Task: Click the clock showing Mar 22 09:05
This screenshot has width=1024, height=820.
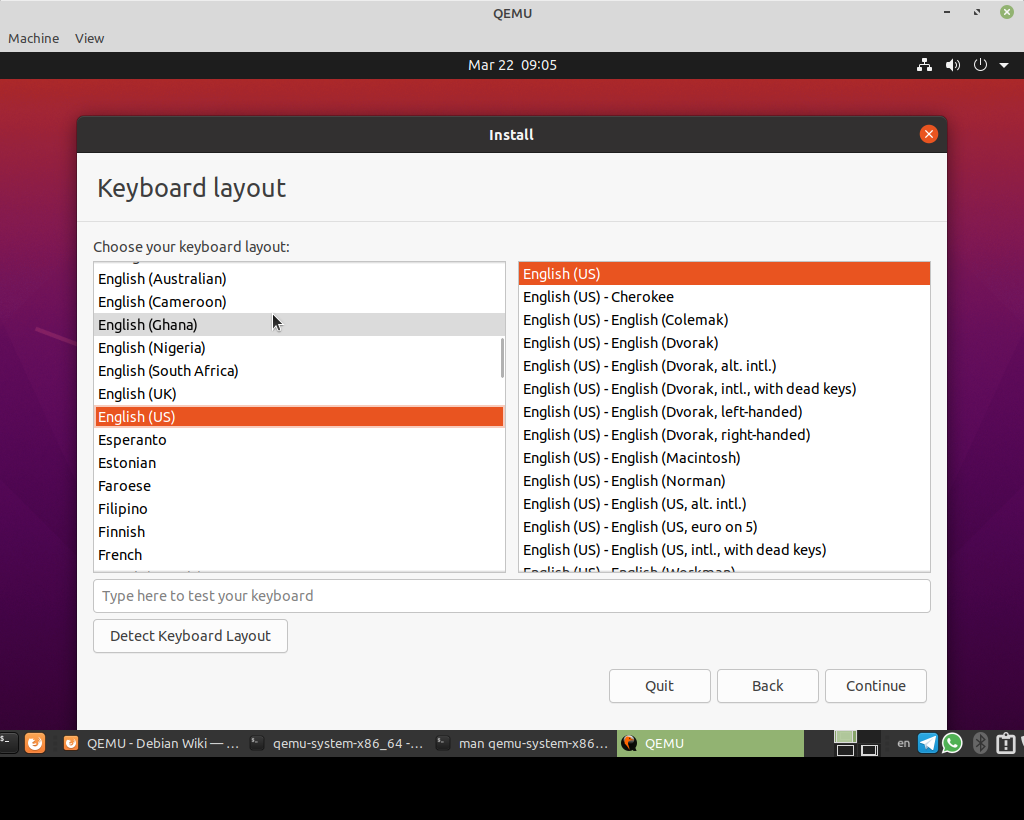Action: [x=512, y=65]
